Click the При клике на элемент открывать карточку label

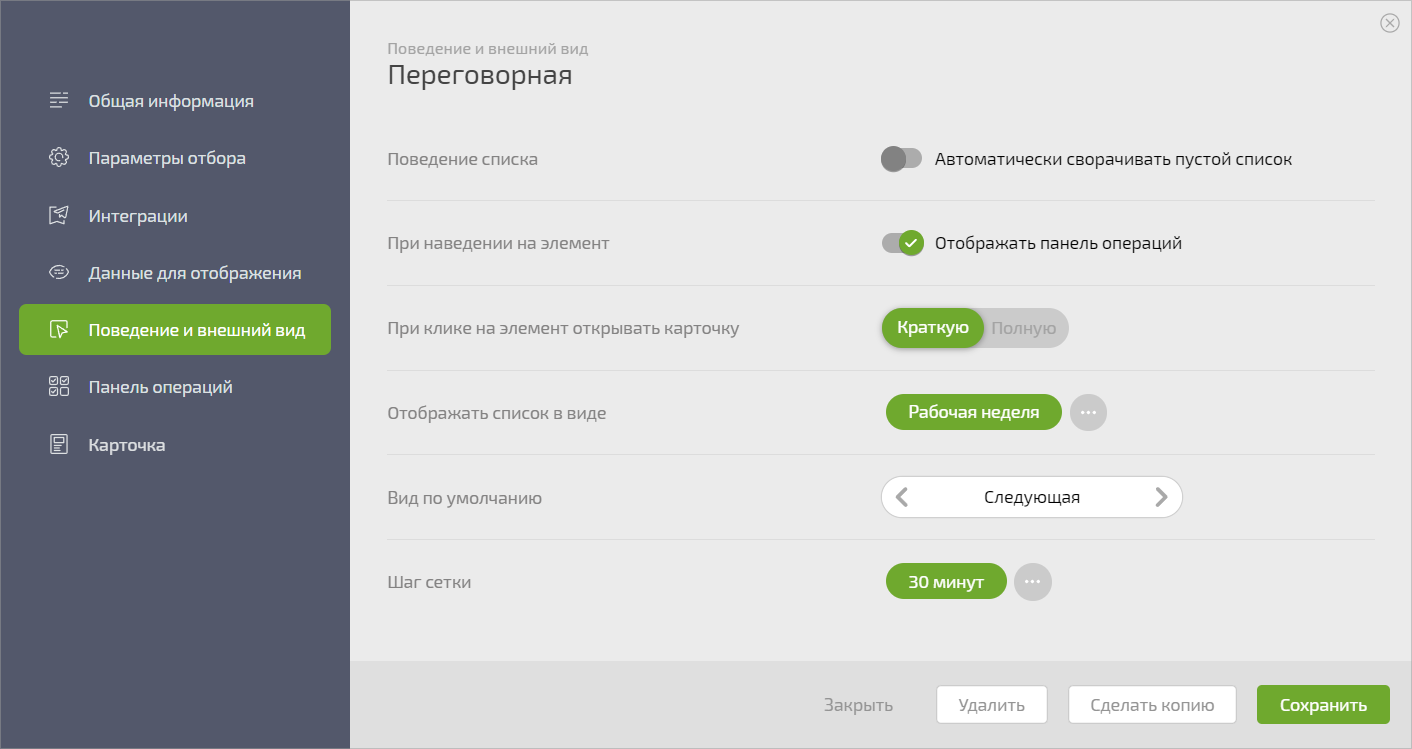(563, 328)
